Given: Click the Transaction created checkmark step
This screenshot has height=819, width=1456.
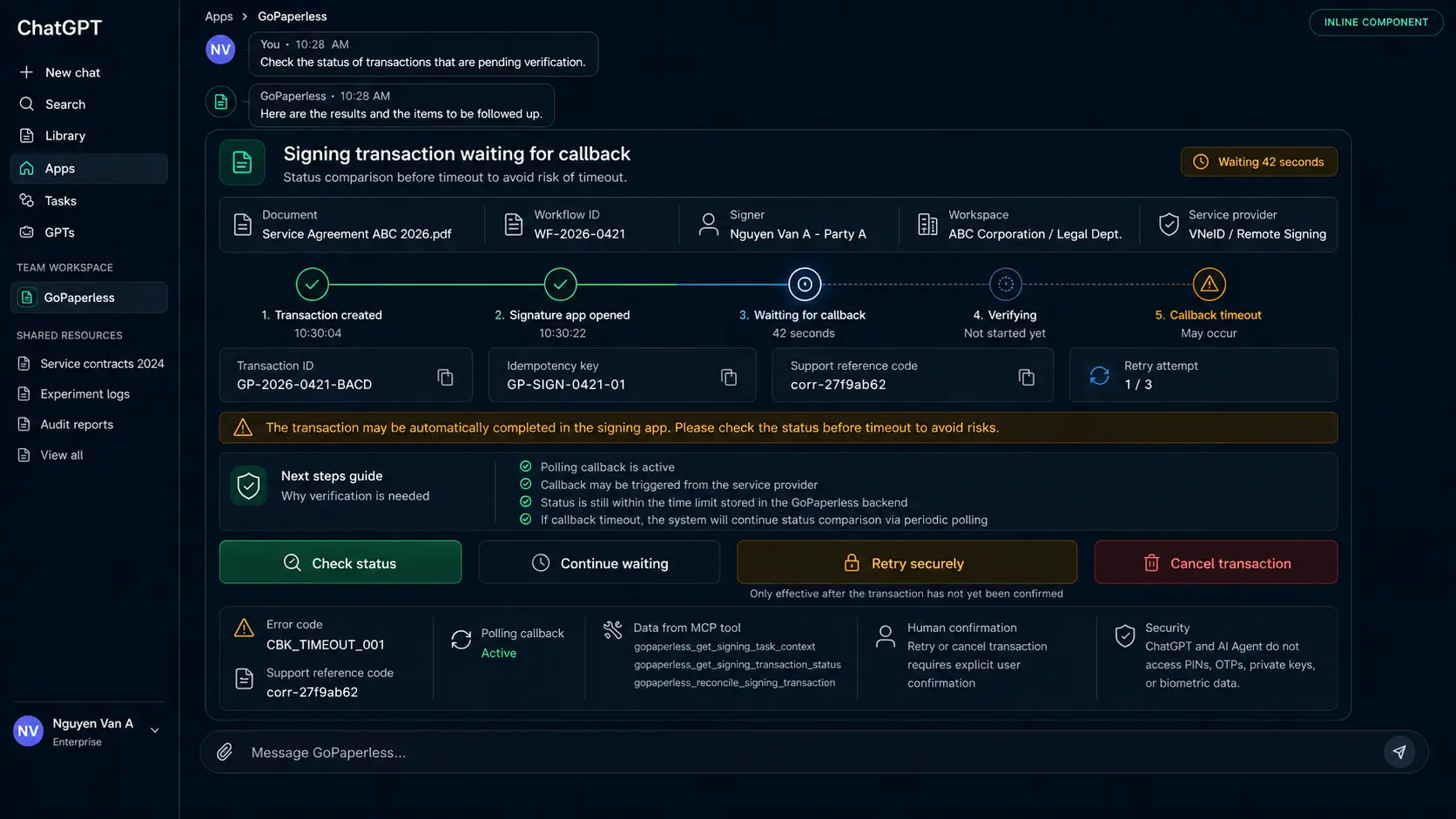Looking at the screenshot, I should 312,284.
